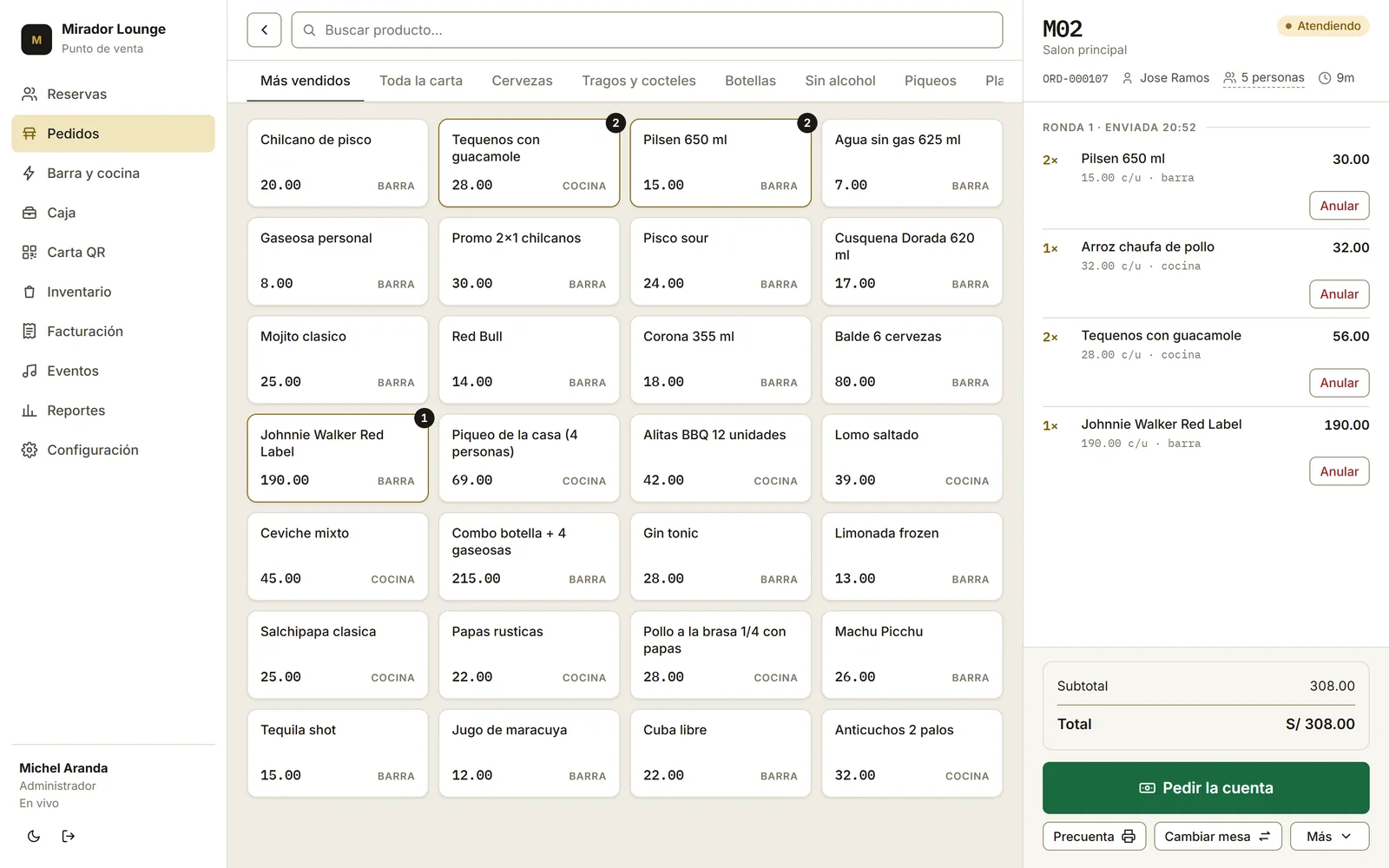Add Chilcano de pisco to order

tap(338, 163)
